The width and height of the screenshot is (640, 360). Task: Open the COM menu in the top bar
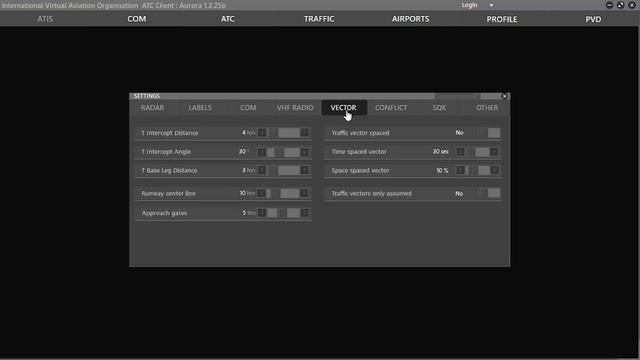[x=137, y=19]
